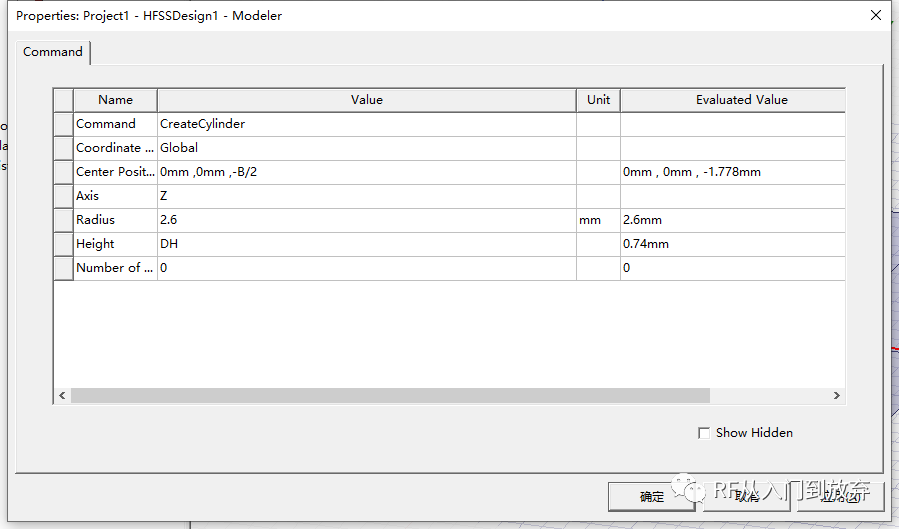Viewport: 899px width, 529px height.
Task: Edit Number of Segments value 0
Action: [367, 268]
